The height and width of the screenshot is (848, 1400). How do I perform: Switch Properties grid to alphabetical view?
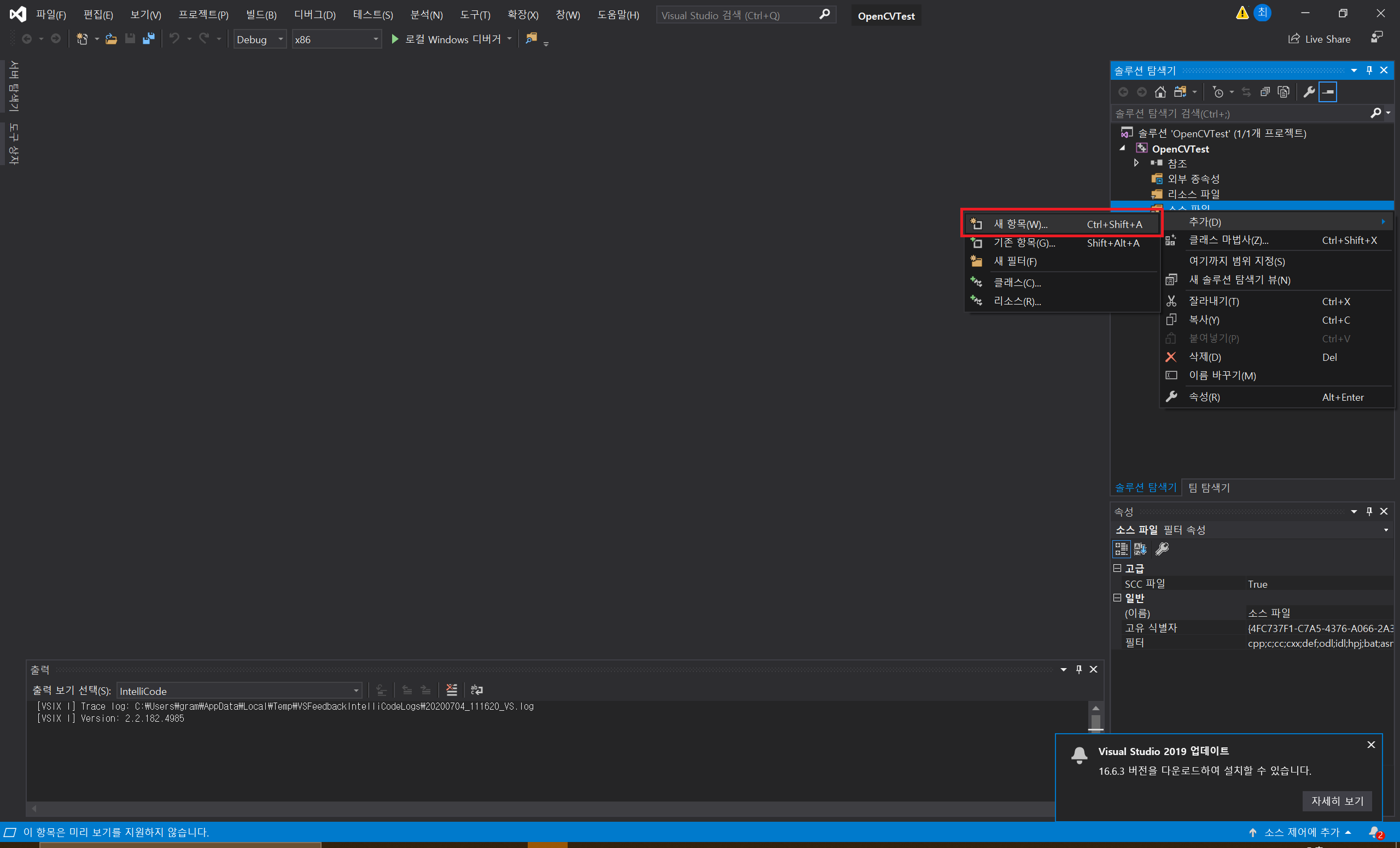click(x=1140, y=549)
